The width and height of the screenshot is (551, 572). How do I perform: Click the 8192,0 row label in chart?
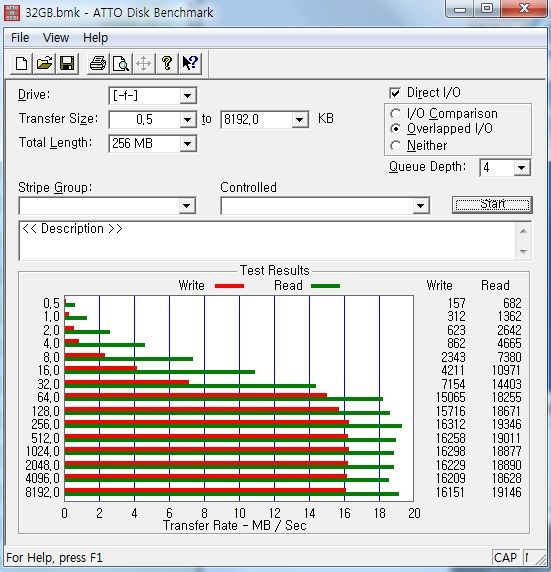pyautogui.click(x=42, y=492)
